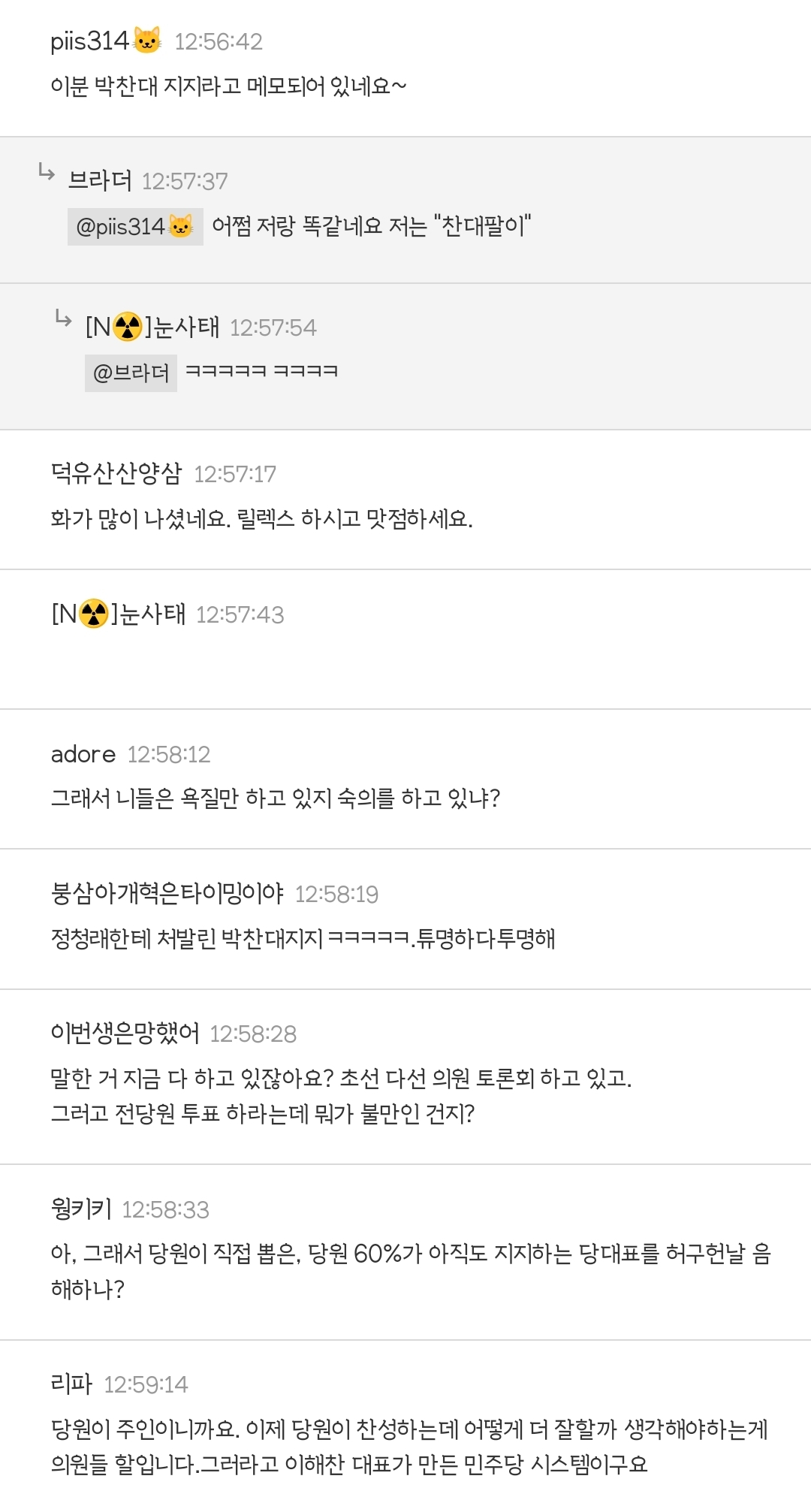Click radiation icon in 눈사태 12:57:43 comment
The image size is (811, 1512).
tap(94, 614)
